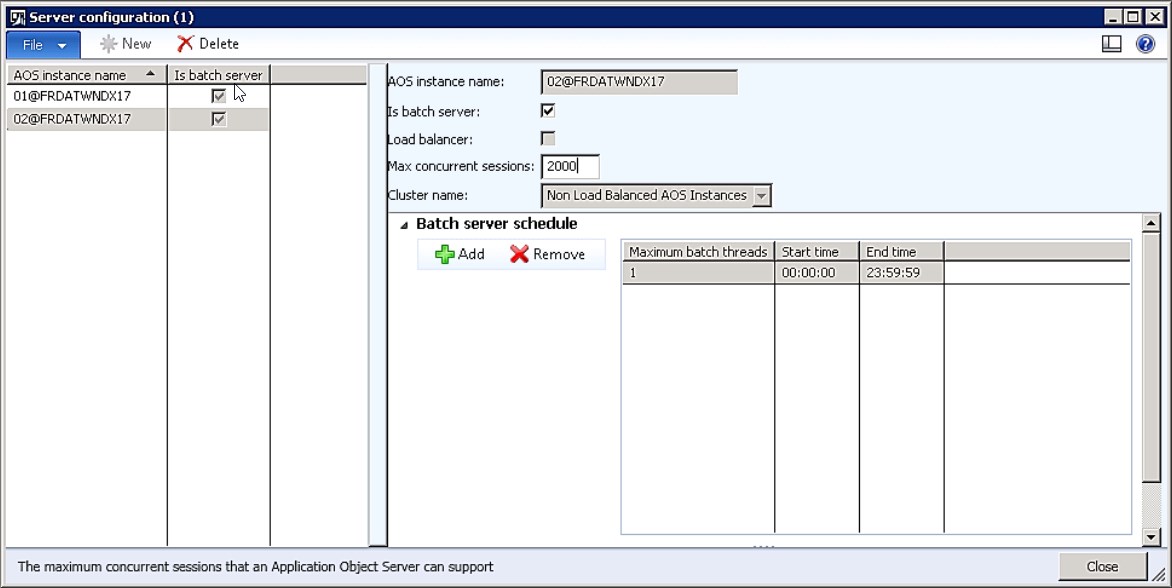The image size is (1172, 588).
Task: Open the Cluster name dropdown
Action: click(x=762, y=196)
